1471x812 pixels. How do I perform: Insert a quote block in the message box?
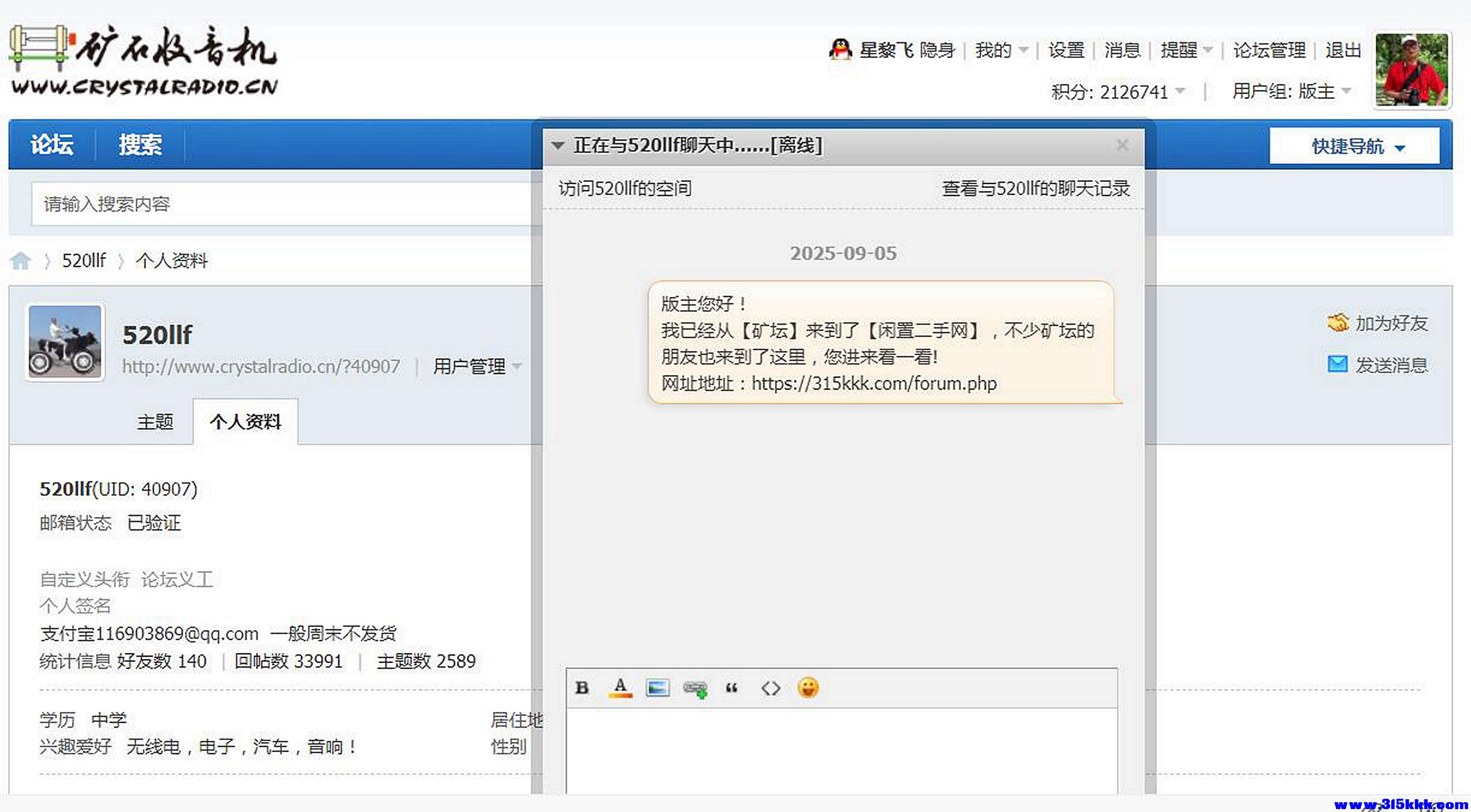click(733, 688)
